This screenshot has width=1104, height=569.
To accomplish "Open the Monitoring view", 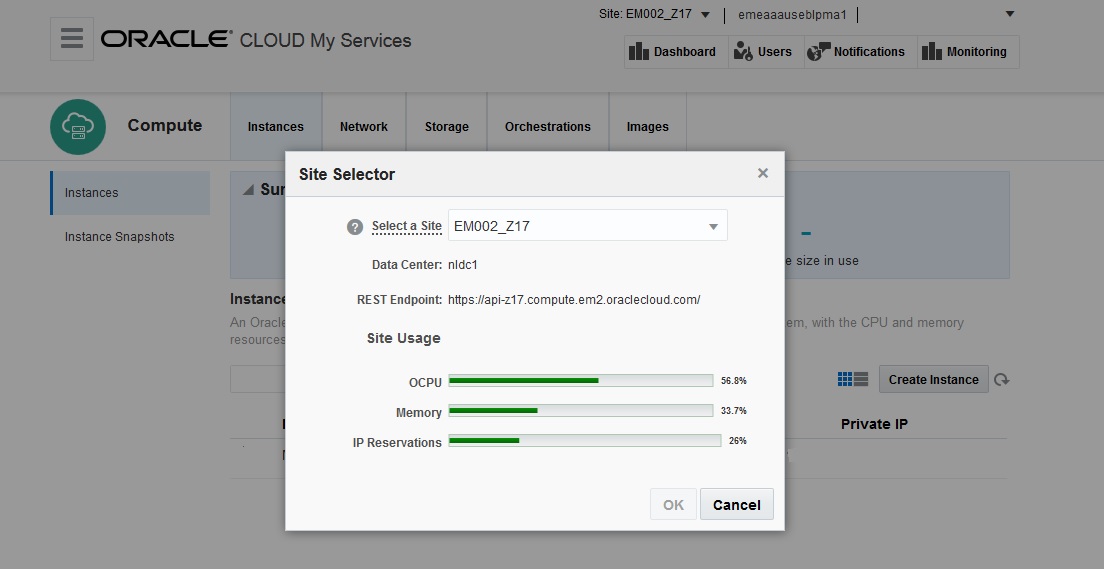I will (x=964, y=52).
